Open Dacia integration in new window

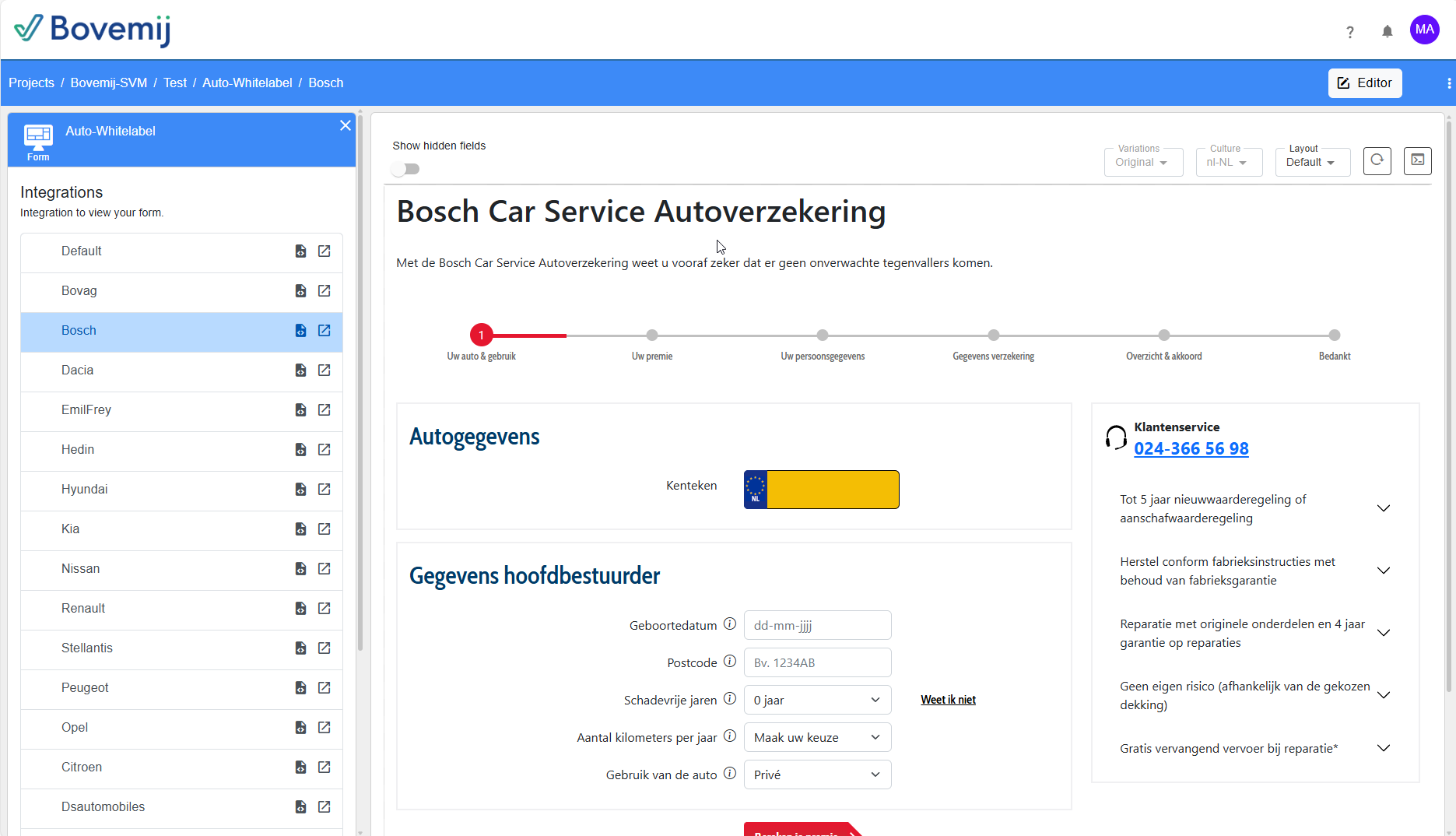(x=325, y=370)
